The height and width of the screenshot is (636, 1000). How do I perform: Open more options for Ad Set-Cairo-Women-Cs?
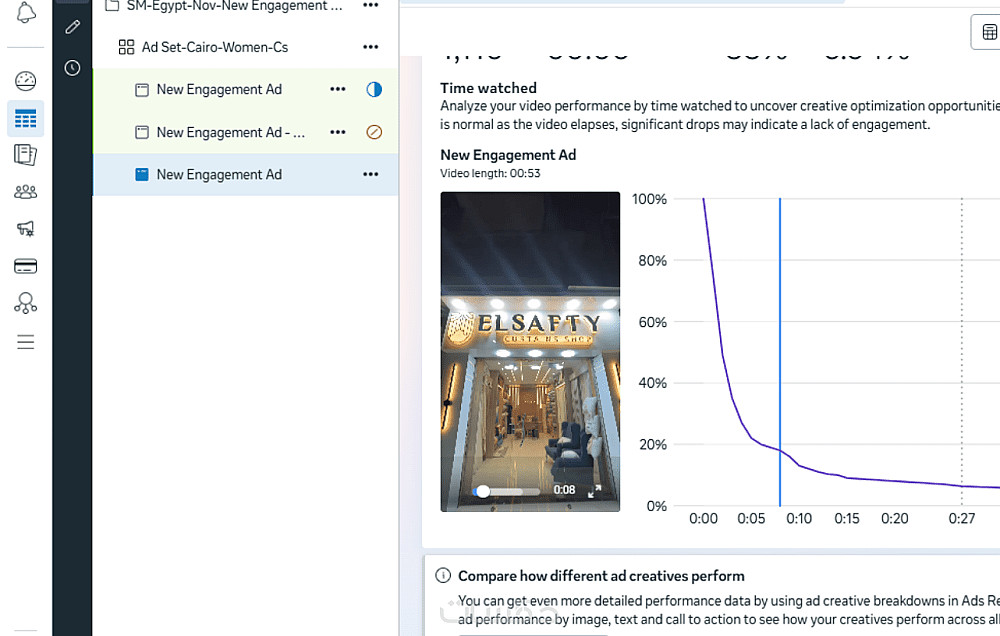371,47
